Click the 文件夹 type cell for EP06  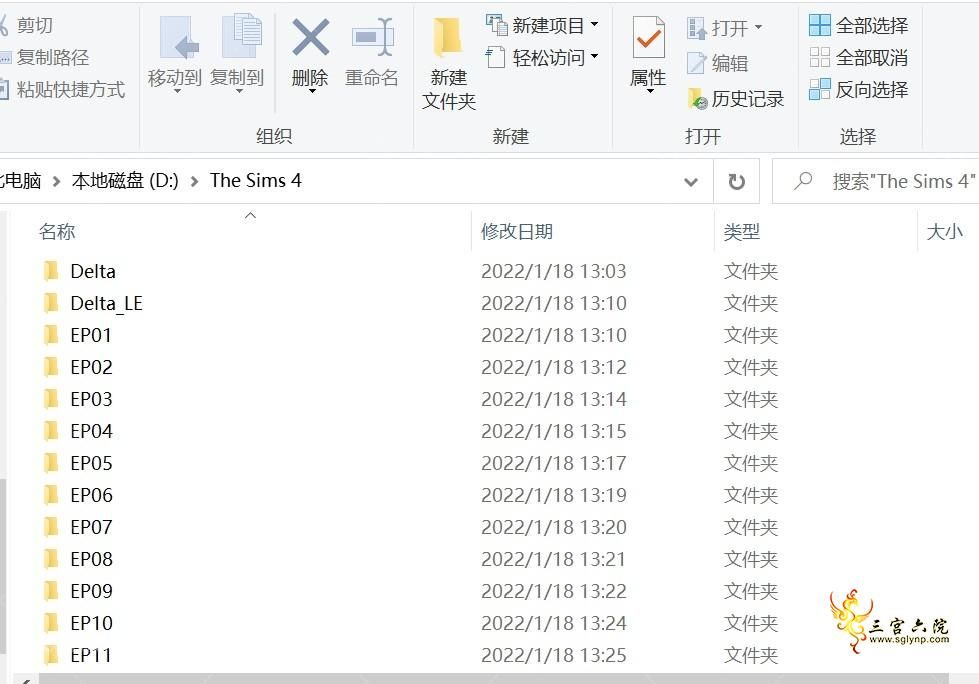[x=750, y=496]
